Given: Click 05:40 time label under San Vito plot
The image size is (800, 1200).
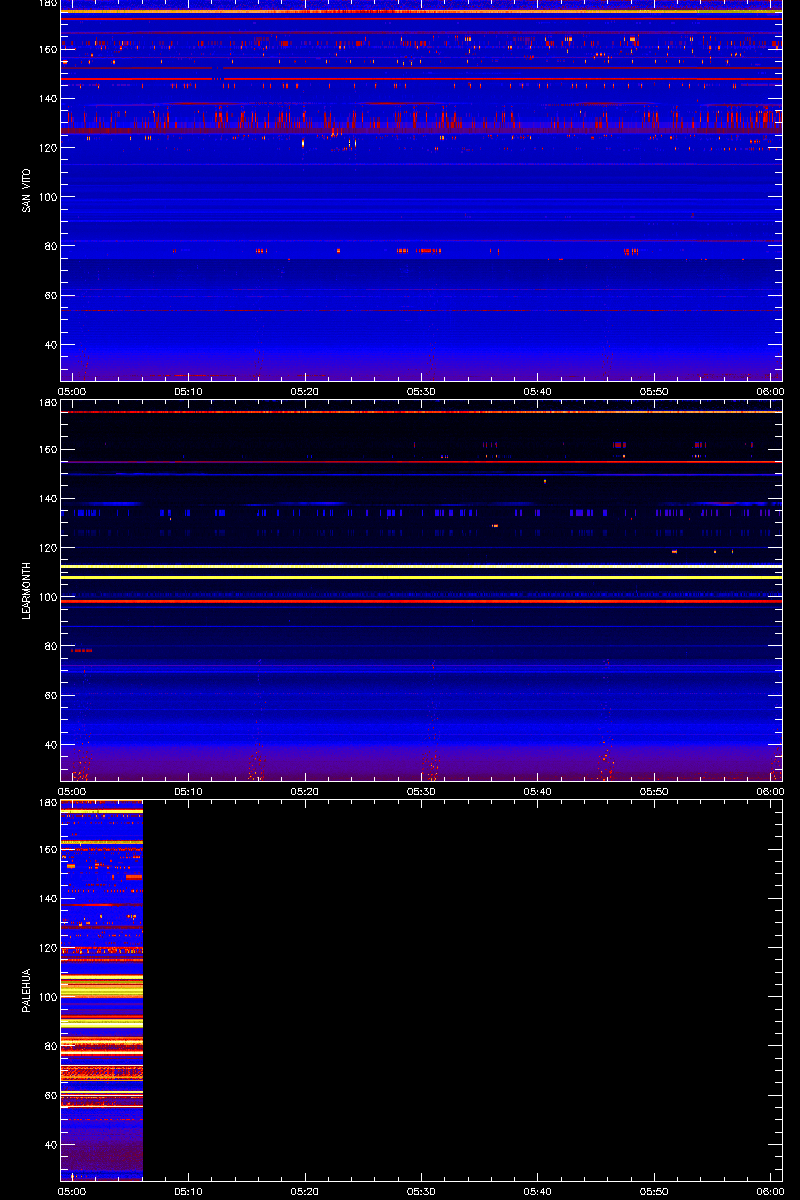Looking at the screenshot, I should coord(538,392).
